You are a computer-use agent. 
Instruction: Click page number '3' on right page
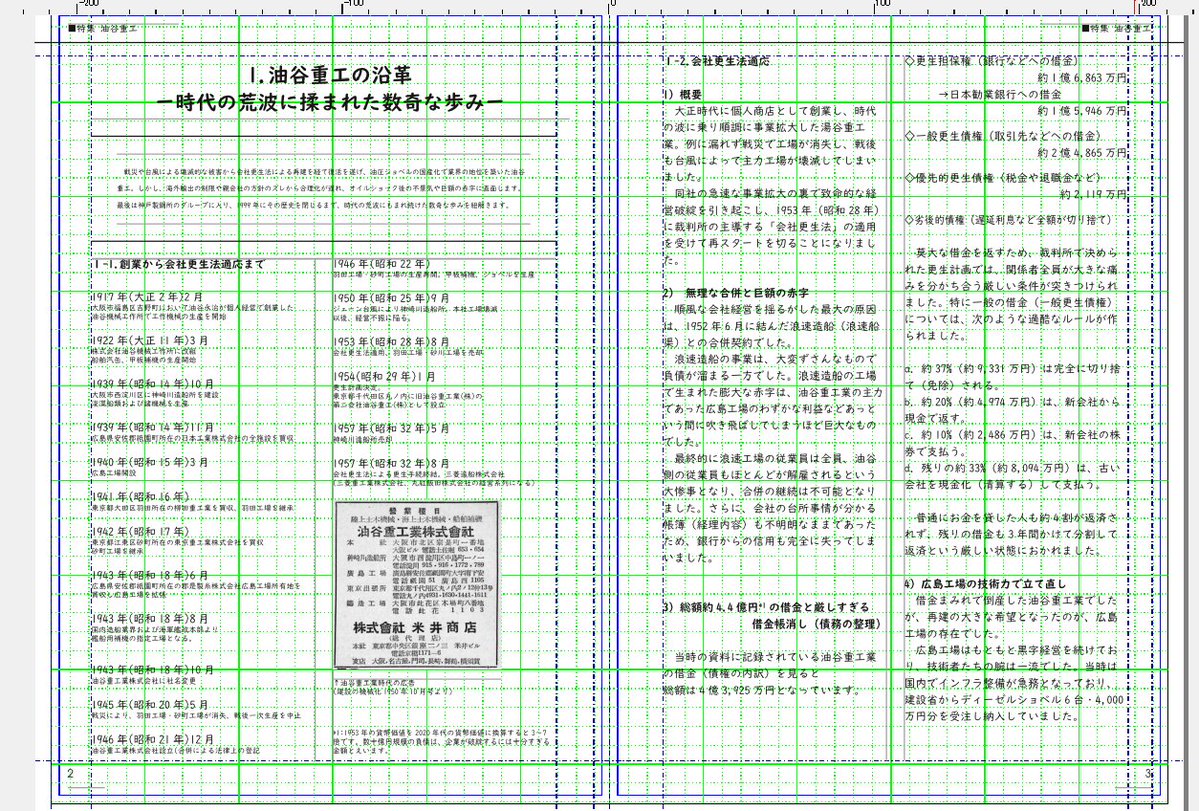1149,774
